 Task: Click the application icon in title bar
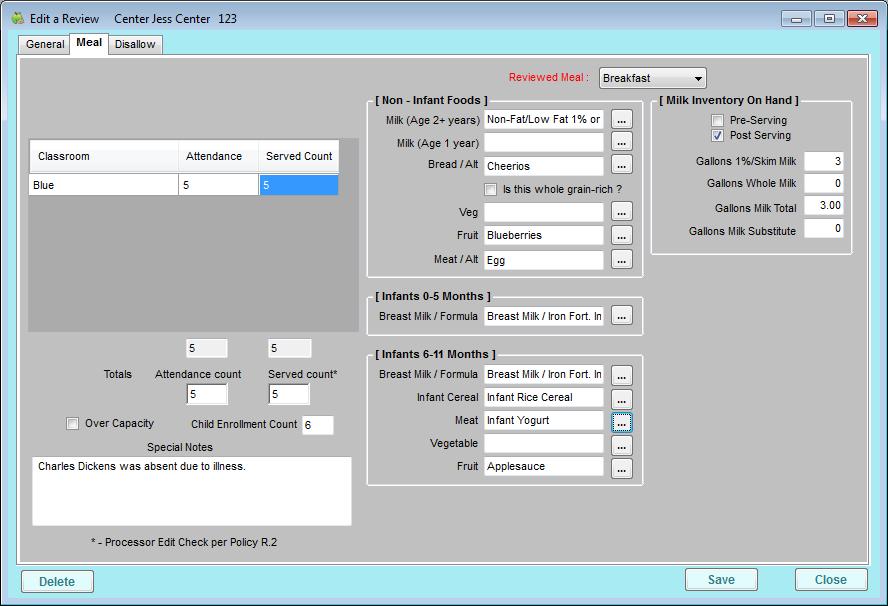click(x=18, y=18)
